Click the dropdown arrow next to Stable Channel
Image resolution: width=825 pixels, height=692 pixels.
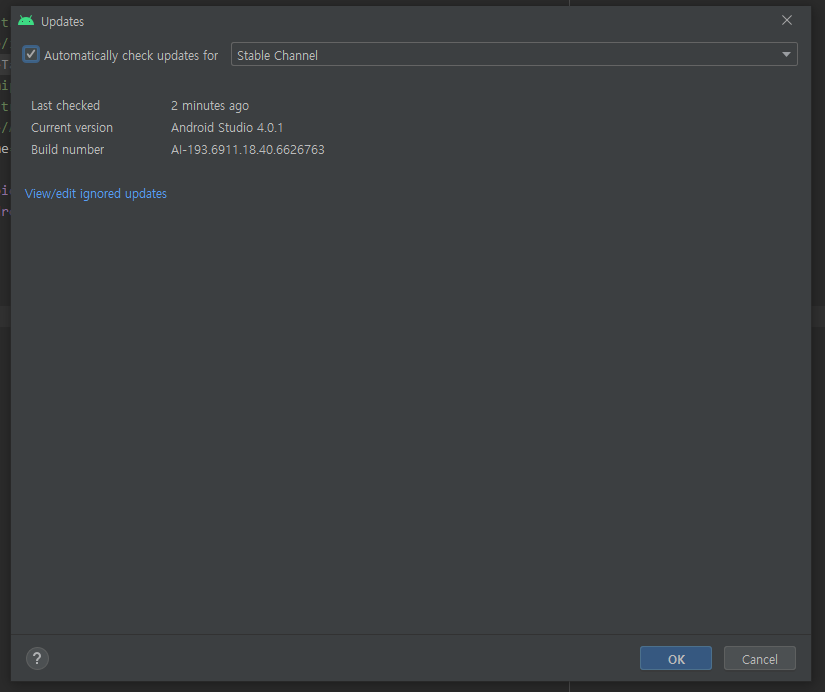point(786,54)
